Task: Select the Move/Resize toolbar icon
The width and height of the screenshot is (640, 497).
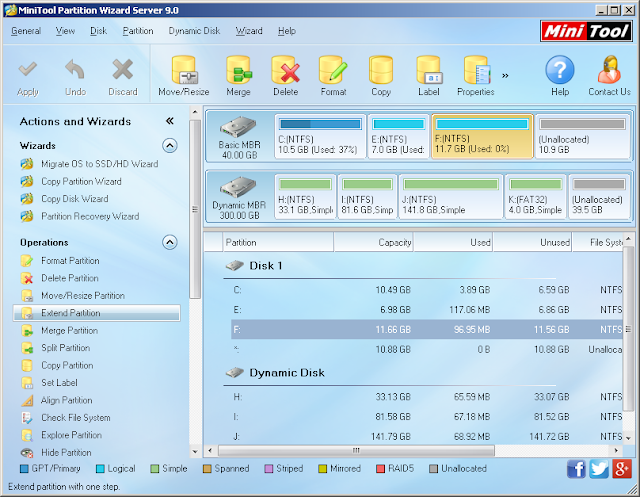Action: click(184, 70)
